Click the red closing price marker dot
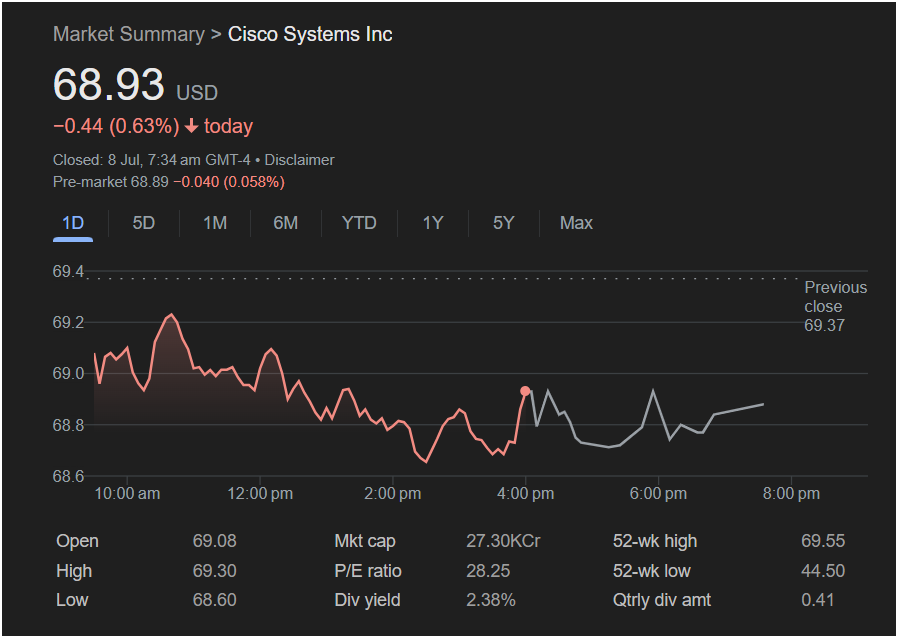898x638 pixels. (x=525, y=391)
